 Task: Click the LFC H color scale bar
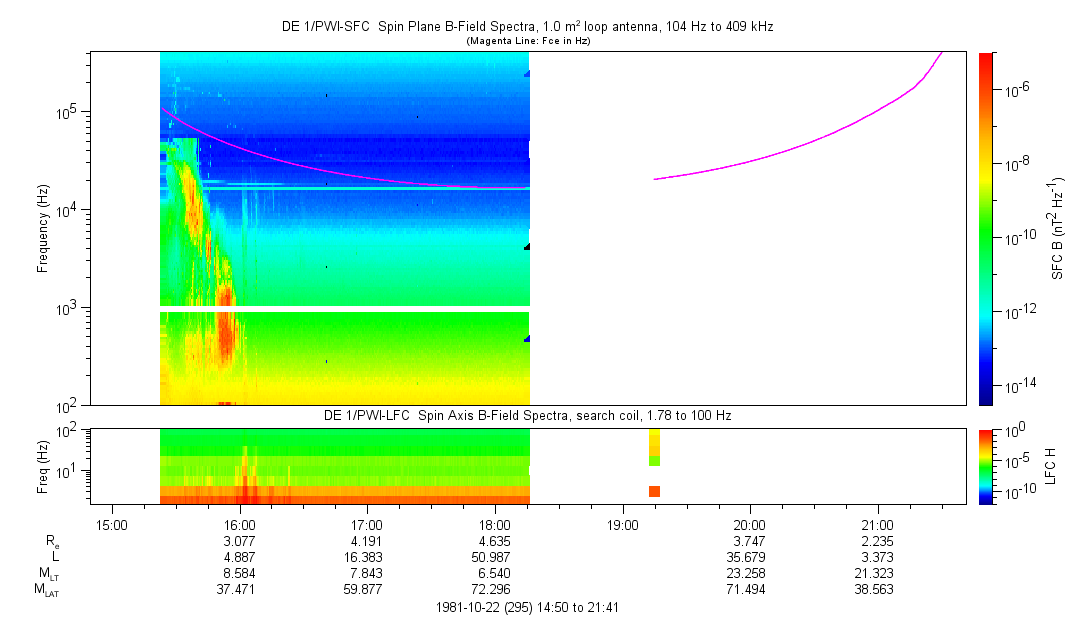pyautogui.click(x=985, y=465)
